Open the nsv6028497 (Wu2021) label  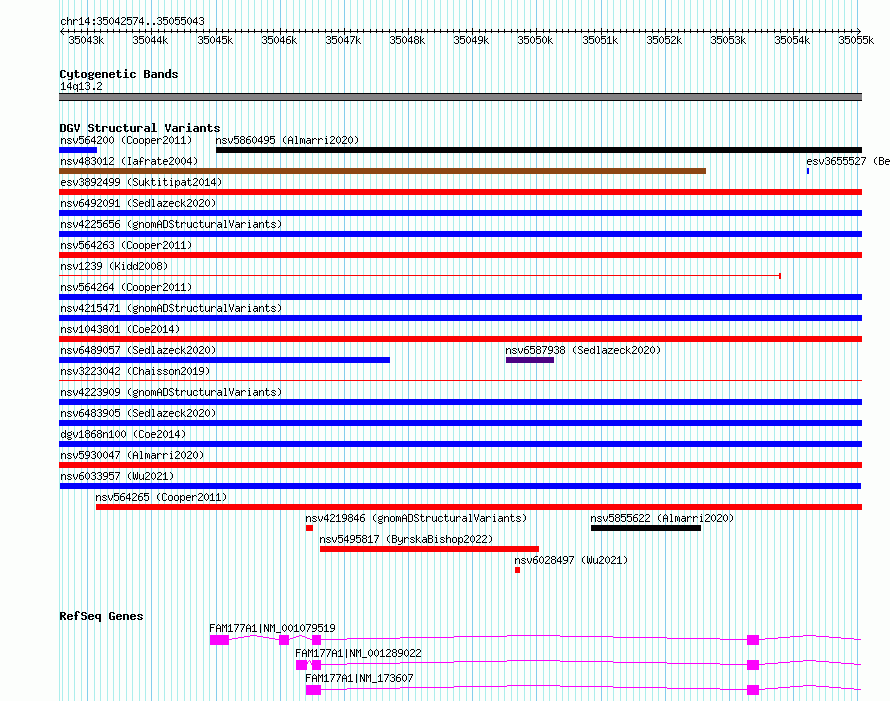[x=571, y=560]
